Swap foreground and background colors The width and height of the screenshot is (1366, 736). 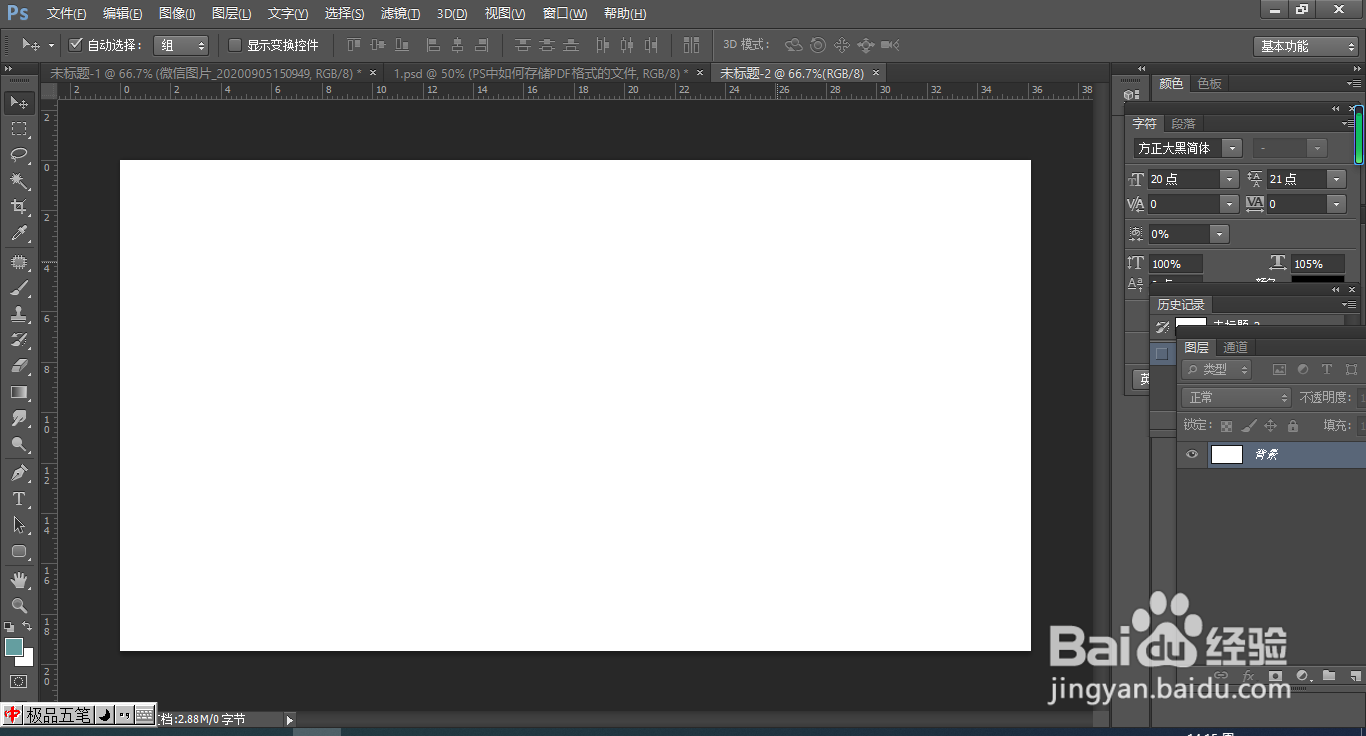pos(28,626)
